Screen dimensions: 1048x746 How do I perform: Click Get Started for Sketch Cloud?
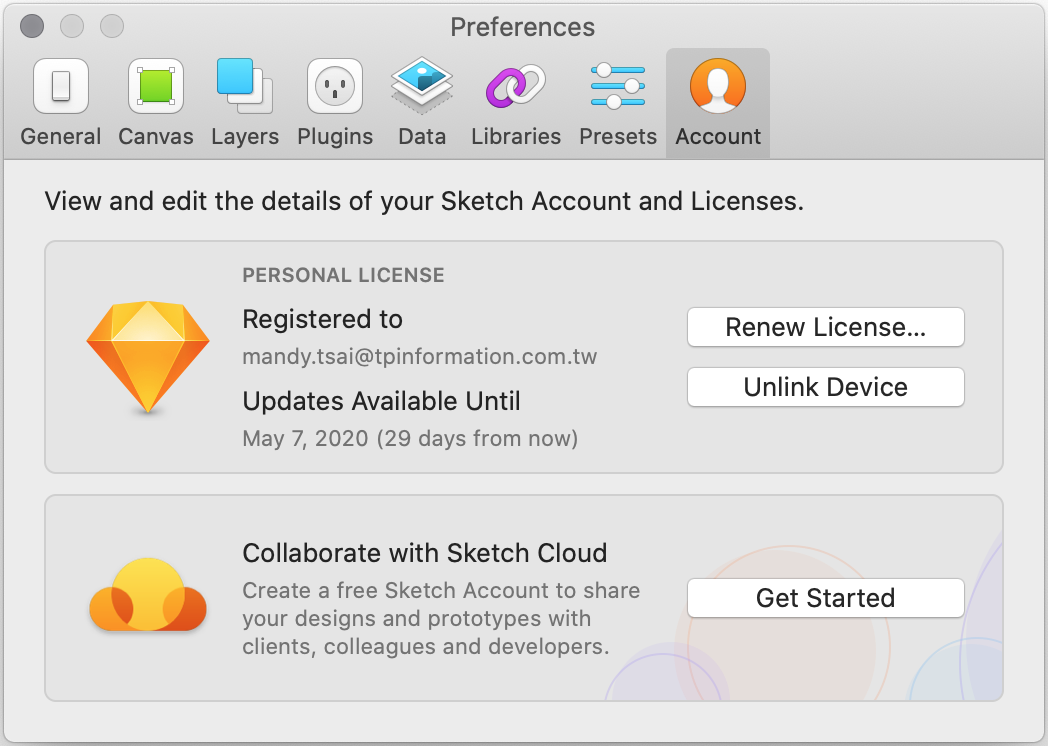tap(825, 598)
